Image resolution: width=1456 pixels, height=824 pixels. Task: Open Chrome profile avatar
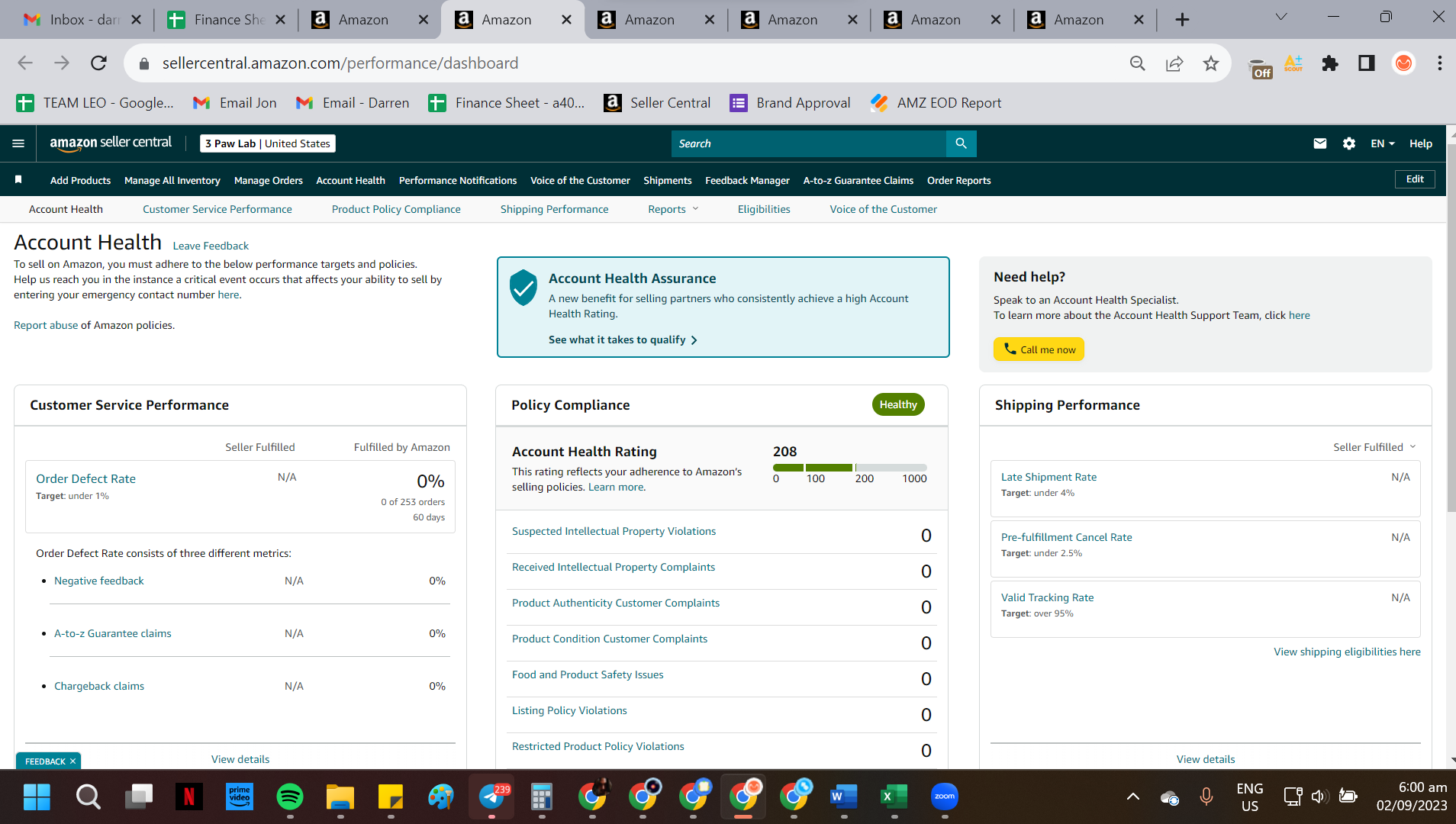[x=1403, y=63]
